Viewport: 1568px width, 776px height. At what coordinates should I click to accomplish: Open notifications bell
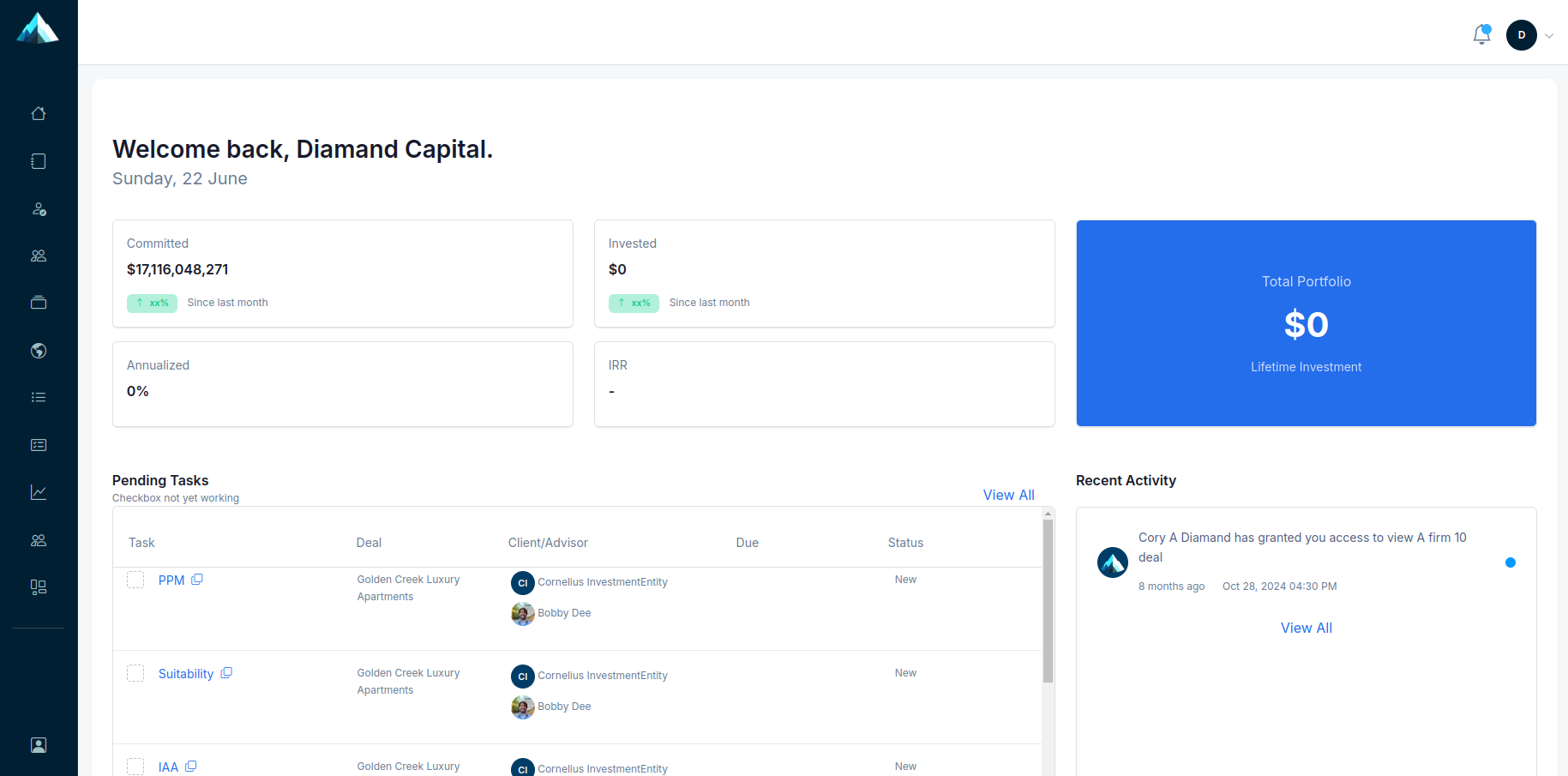pos(1481,34)
